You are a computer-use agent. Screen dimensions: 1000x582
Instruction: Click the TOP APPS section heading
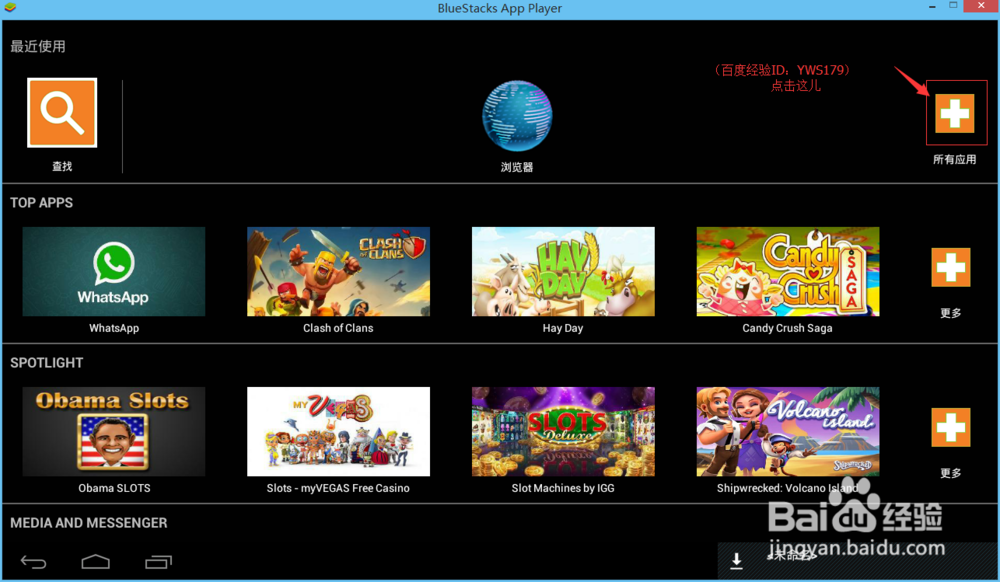(x=41, y=203)
